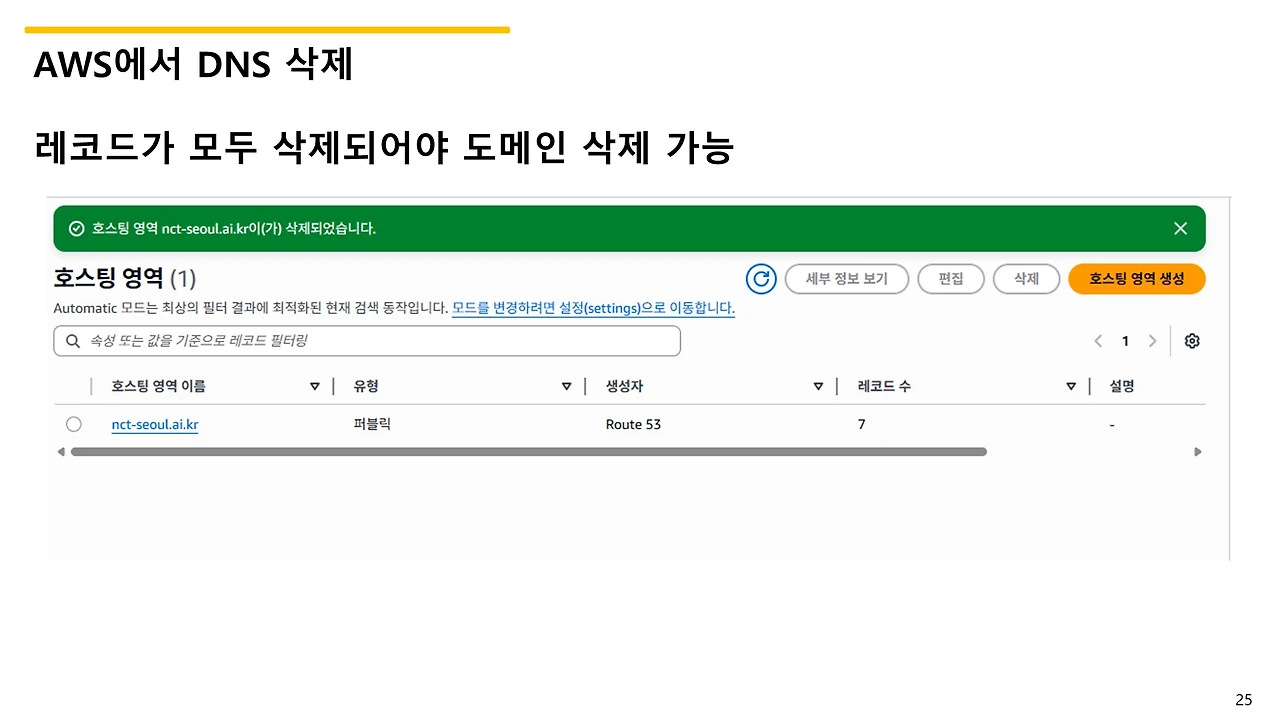This screenshot has height=720, width=1280.
Task: Open the 유형 column sort dropdown
Action: (x=567, y=386)
